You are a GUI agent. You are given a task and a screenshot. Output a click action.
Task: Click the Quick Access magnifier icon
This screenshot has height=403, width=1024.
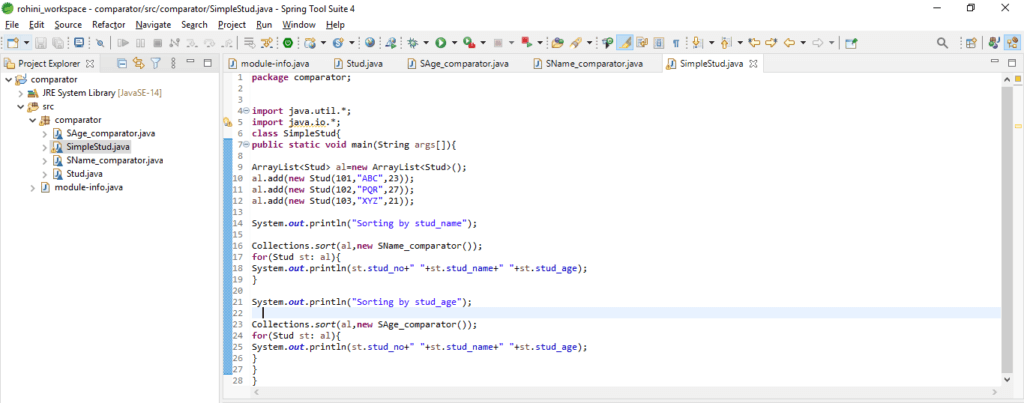pyautogui.click(x=942, y=43)
